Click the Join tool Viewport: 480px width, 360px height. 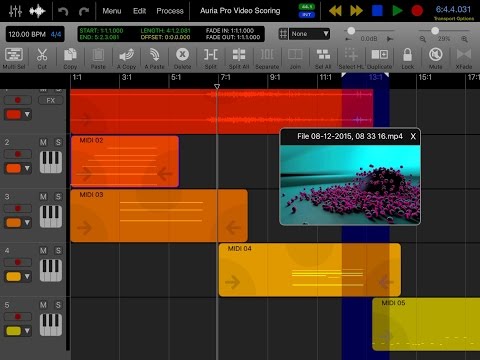pos(295,58)
